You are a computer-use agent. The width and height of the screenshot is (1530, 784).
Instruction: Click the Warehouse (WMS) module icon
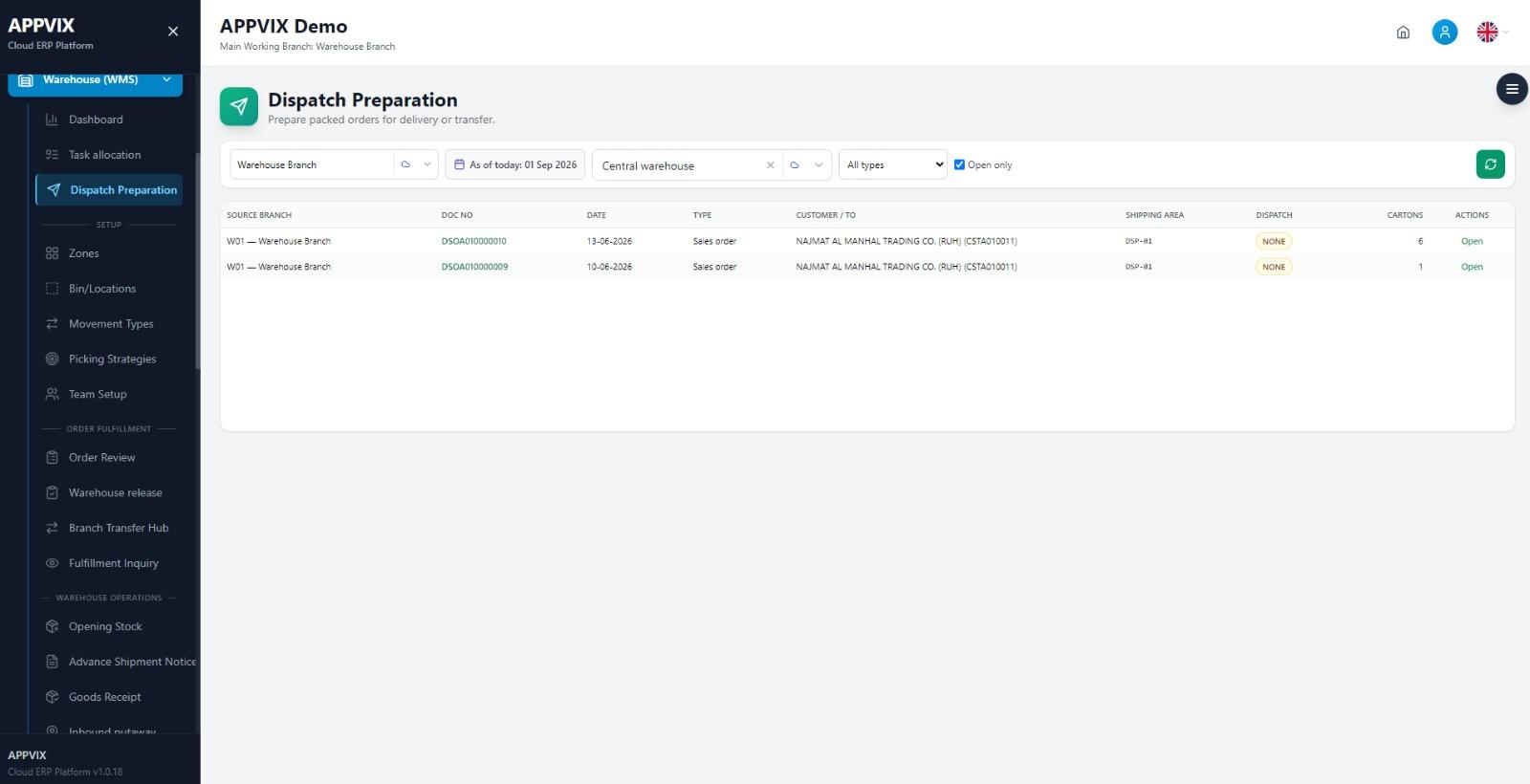[26, 80]
